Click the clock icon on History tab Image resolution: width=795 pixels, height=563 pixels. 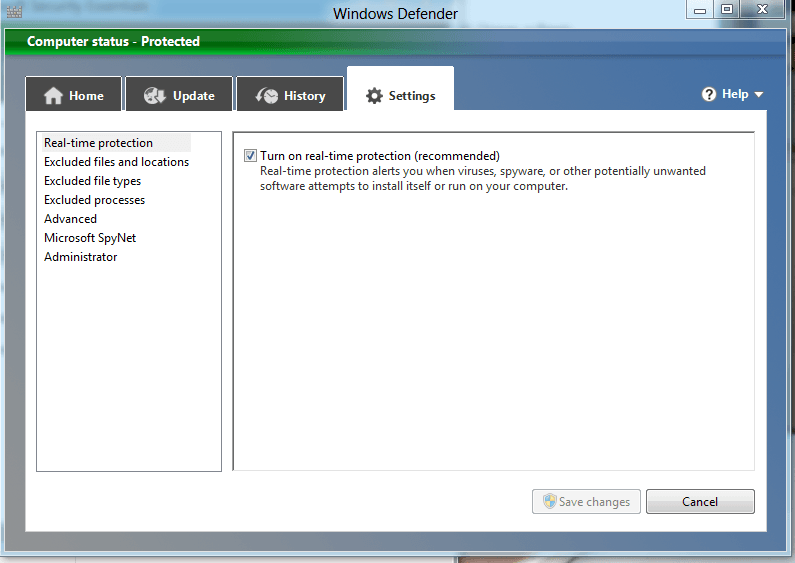coord(267,96)
